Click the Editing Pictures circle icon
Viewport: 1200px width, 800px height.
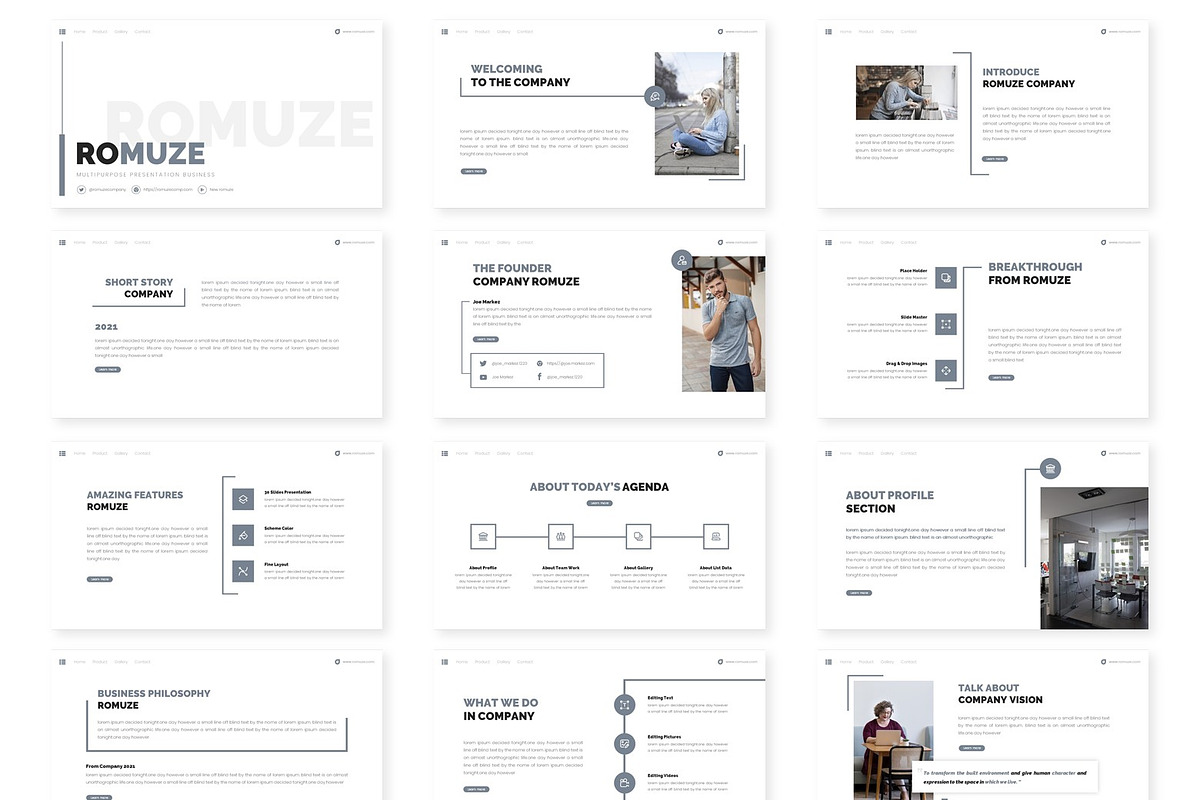tap(625, 744)
